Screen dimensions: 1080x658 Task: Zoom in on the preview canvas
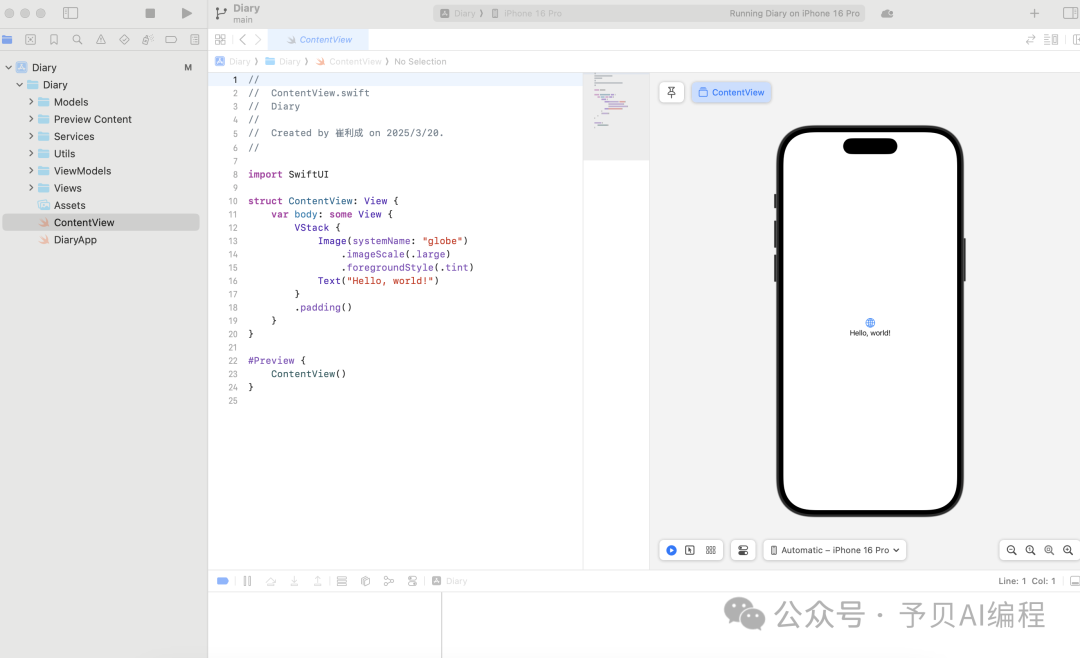[x=1068, y=550]
